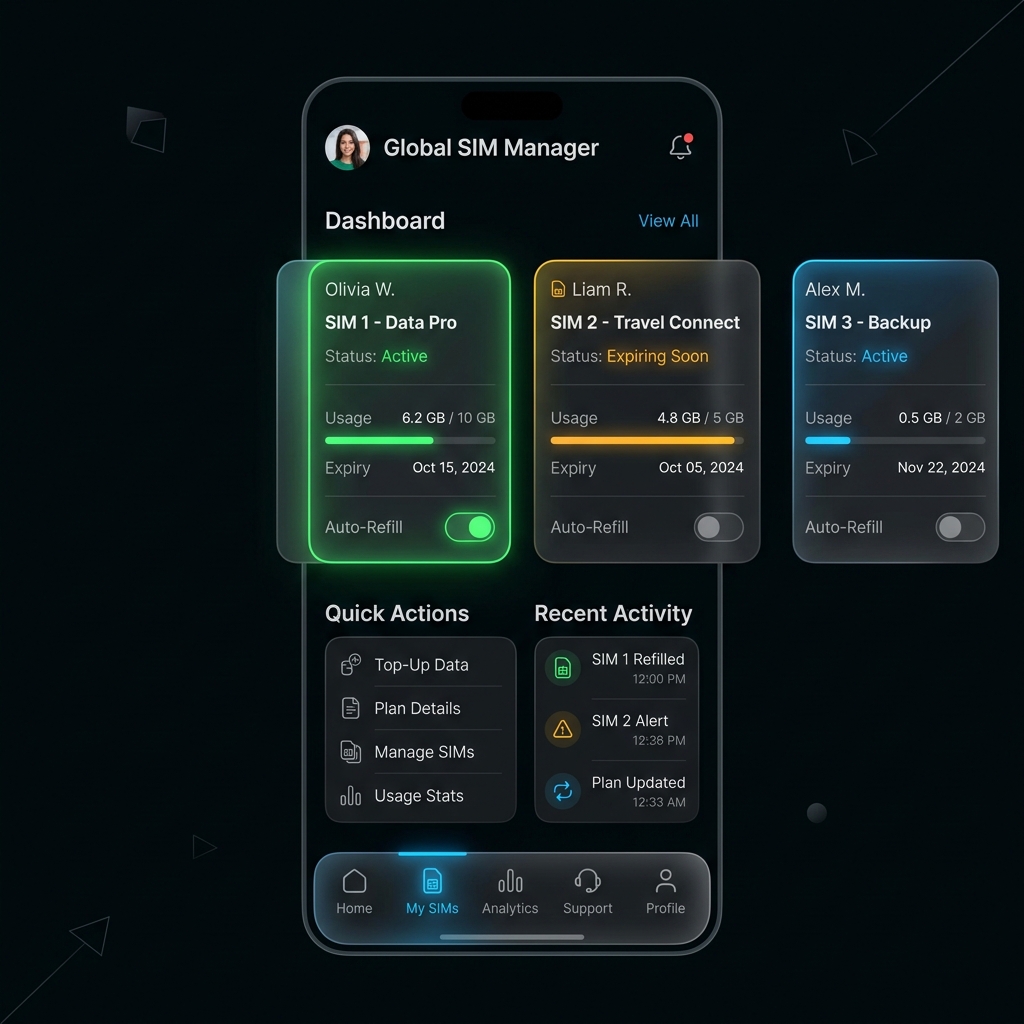Go to the Home tab
This screenshot has width=1024, height=1024.
tap(355, 891)
